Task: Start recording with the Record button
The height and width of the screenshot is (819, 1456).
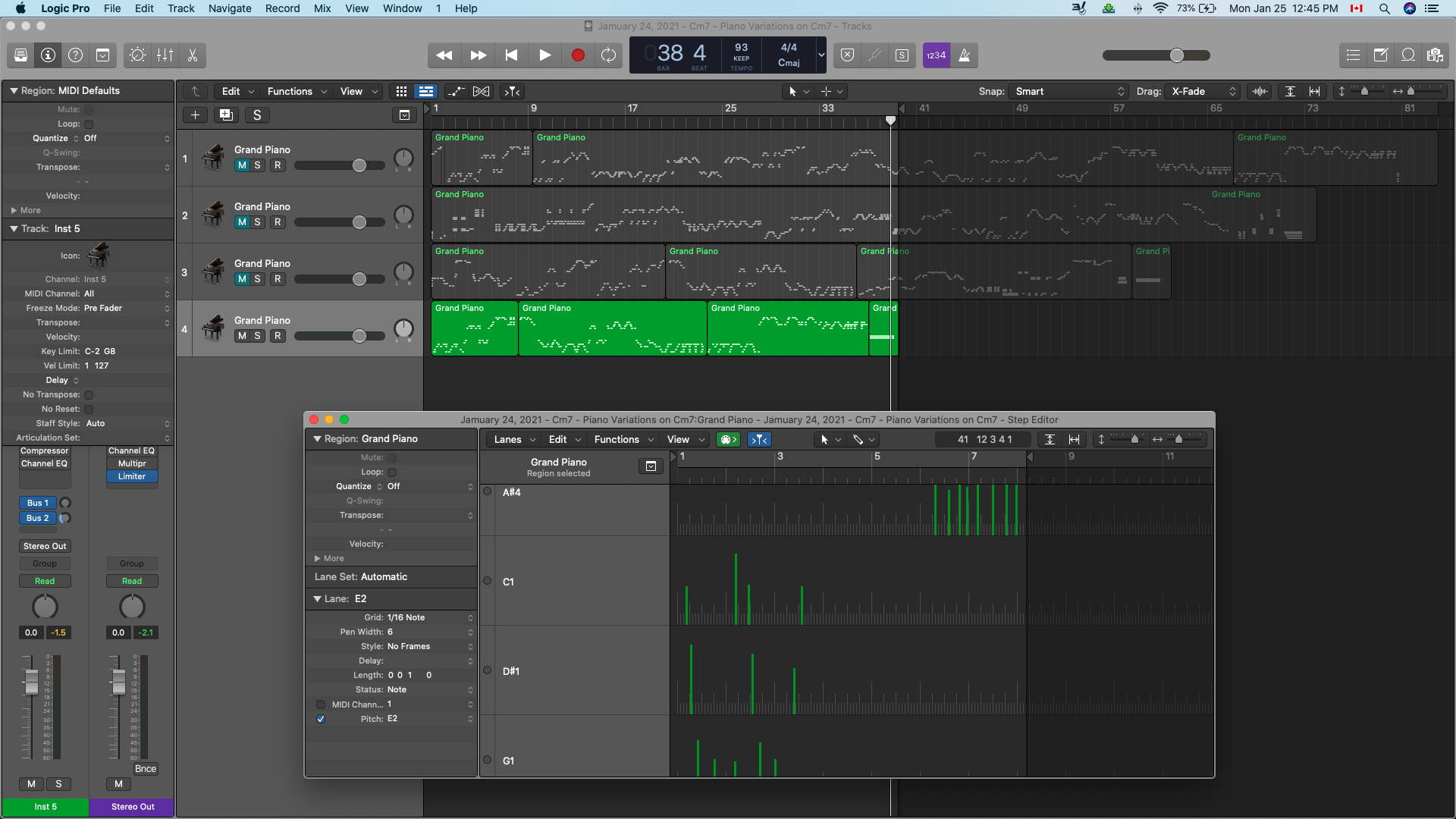Action: [578, 55]
